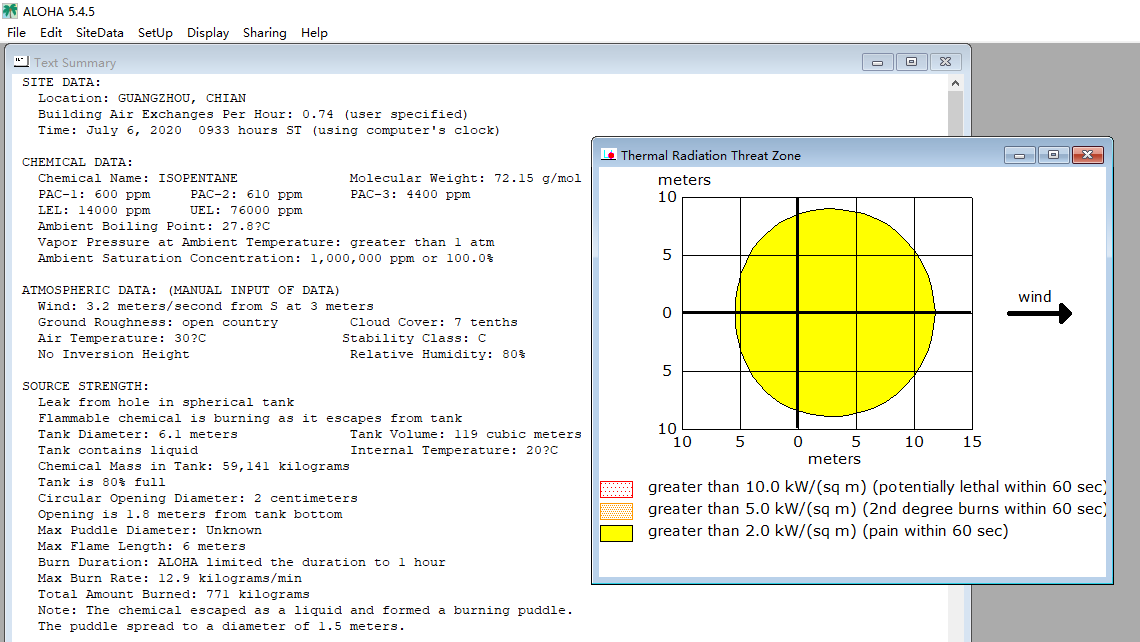Screen dimensions: 1140x642
Task: Click 'Chemical Mass in Tank: 59,141 kilograms' line
Action: click(193, 466)
